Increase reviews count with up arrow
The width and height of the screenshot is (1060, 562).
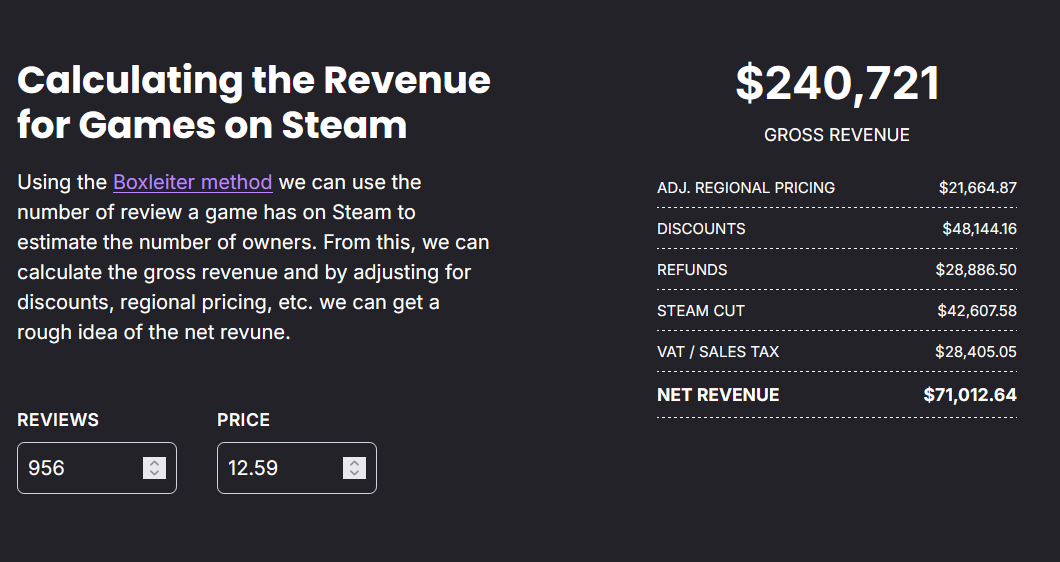(x=154, y=463)
